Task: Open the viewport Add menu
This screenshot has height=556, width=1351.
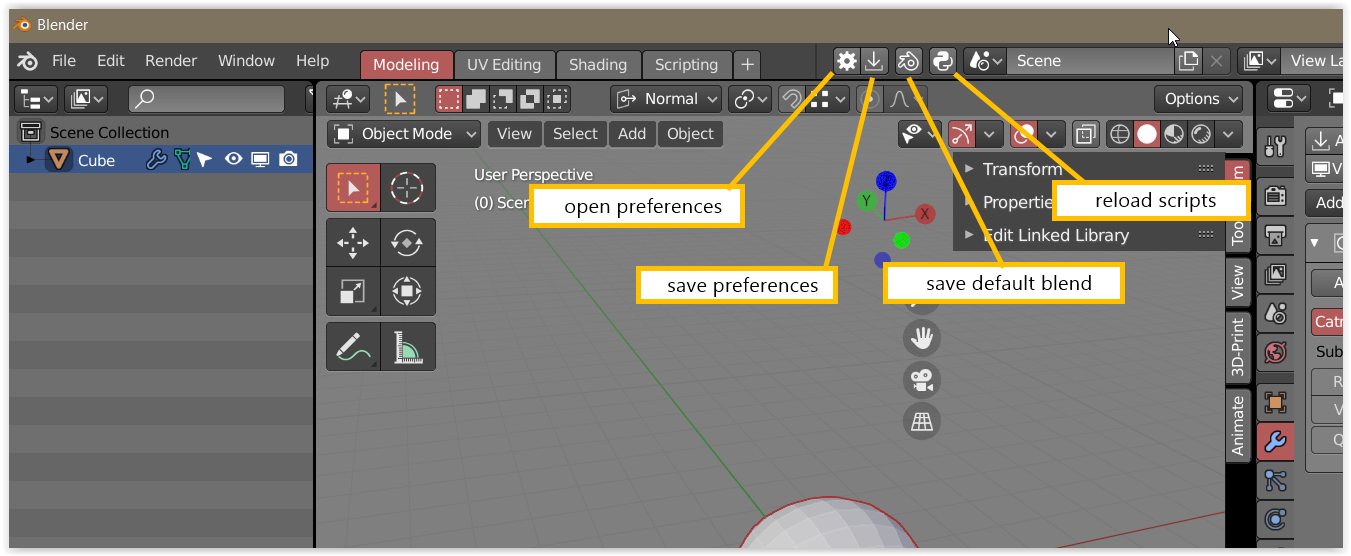Action: coord(632,133)
